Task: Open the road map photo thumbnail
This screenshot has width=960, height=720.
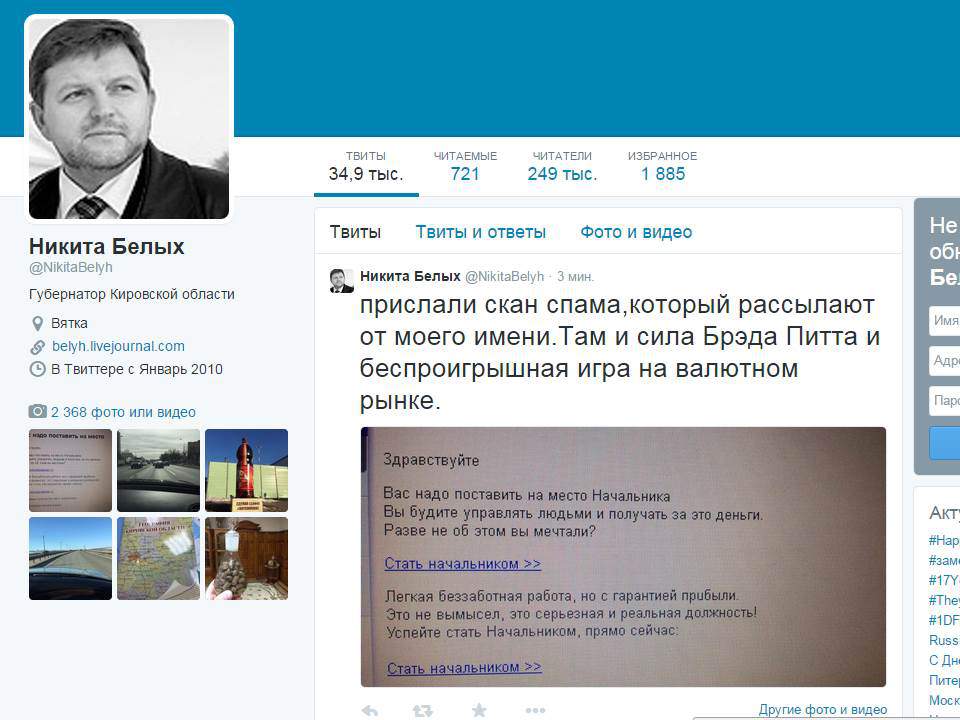Action: coord(159,558)
